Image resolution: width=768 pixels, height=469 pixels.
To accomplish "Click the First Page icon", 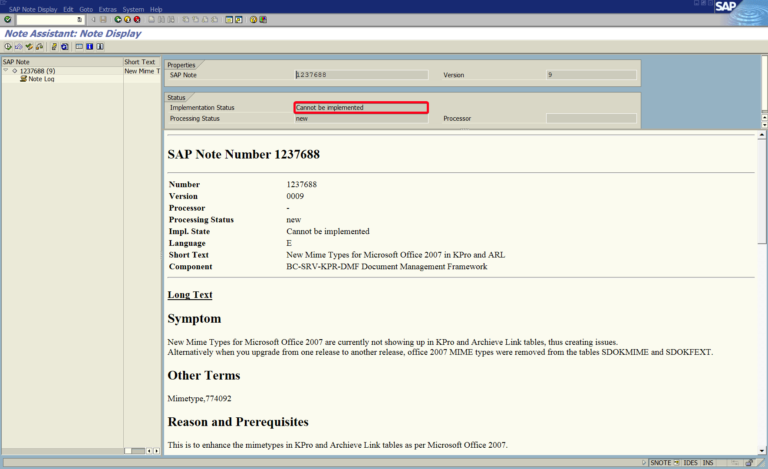I will pos(186,20).
